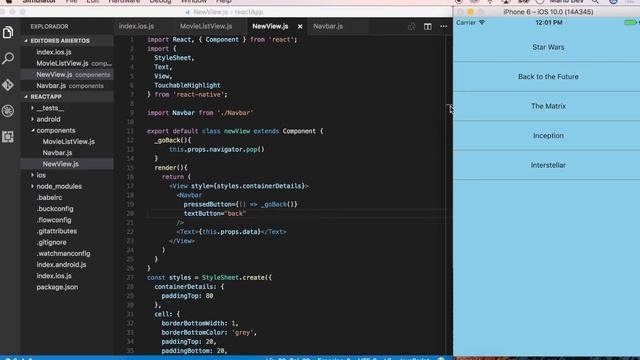Click the borderBottomColor: 'grey' line

point(209,333)
